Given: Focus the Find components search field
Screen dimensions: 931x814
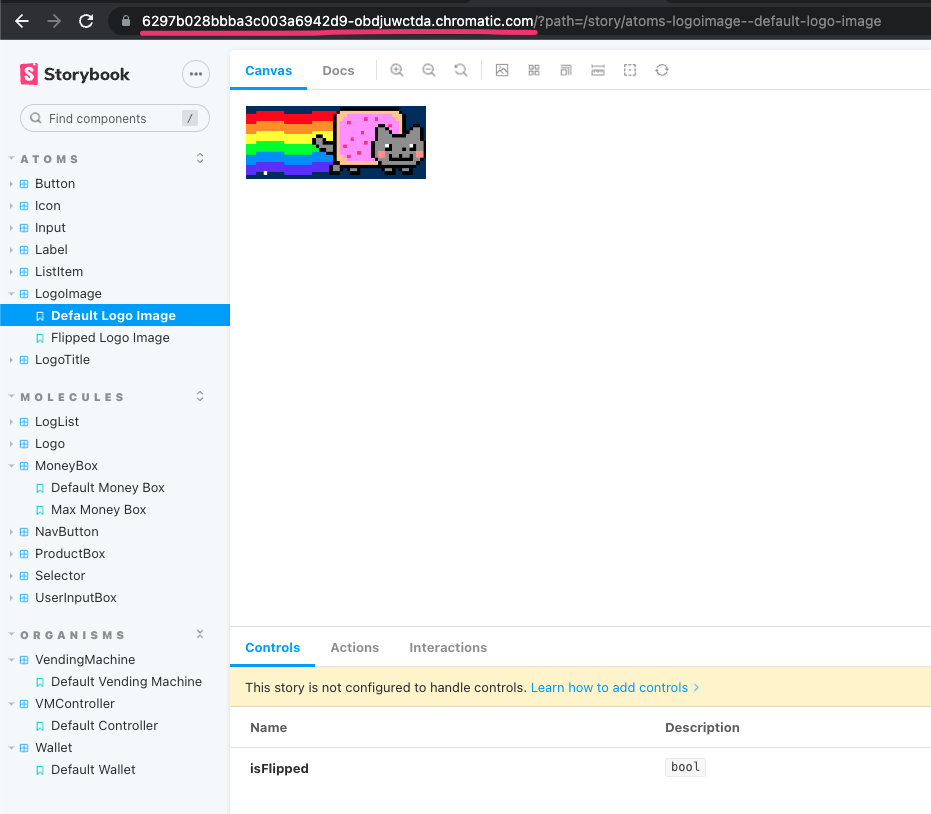Looking at the screenshot, I should (115, 118).
